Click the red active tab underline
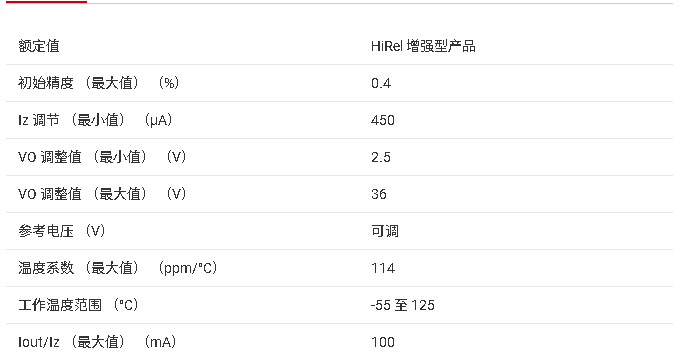Image resolution: width=682 pixels, height=360 pixels. (x=47, y=2)
